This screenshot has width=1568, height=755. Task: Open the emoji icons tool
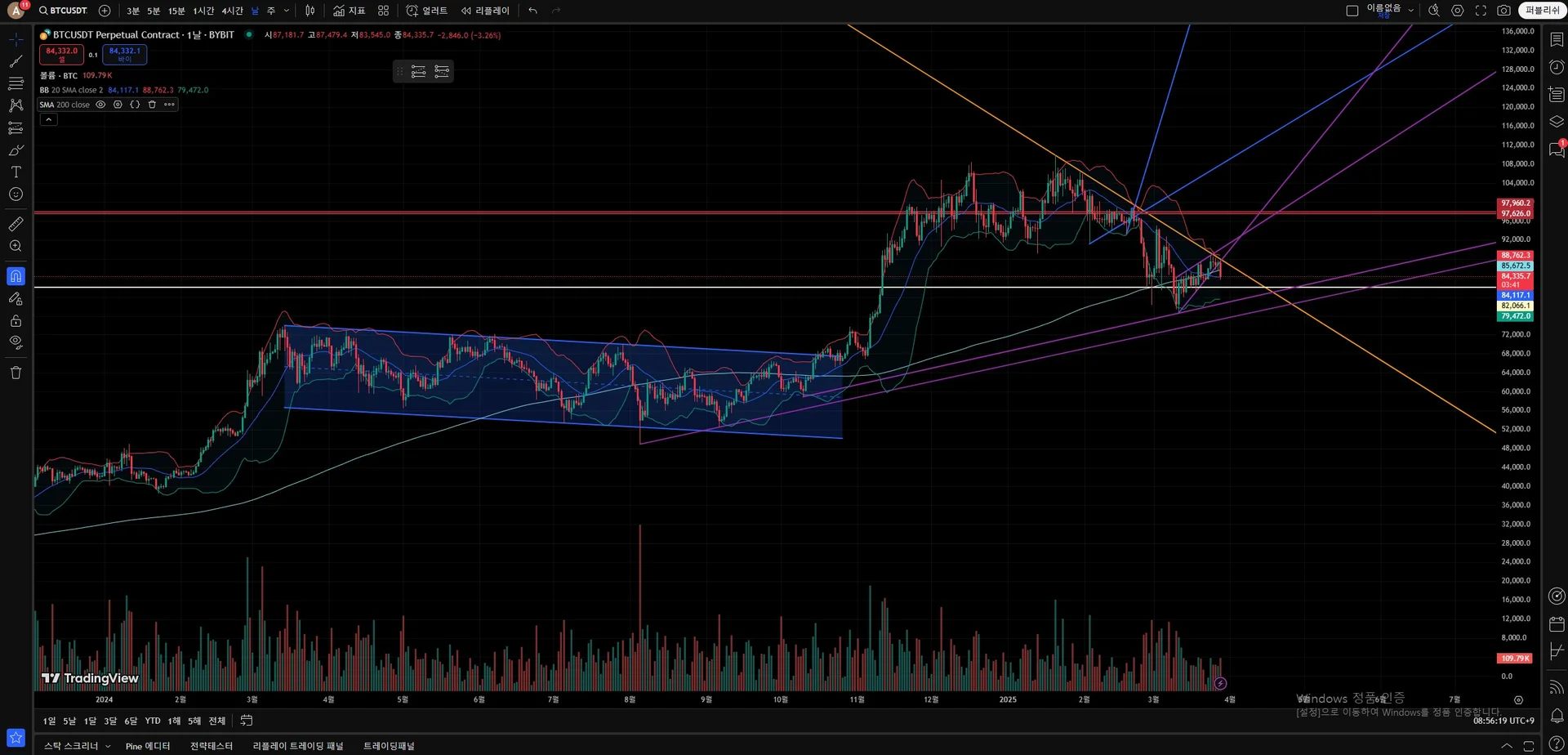[x=16, y=194]
